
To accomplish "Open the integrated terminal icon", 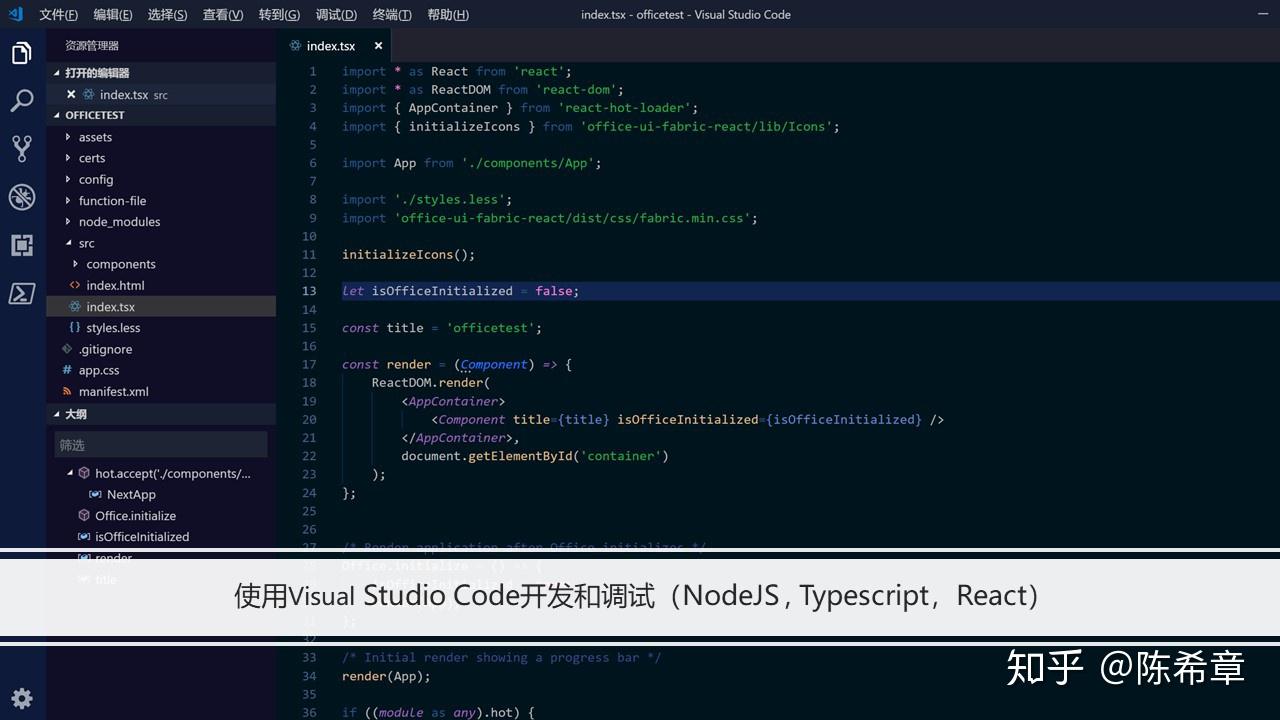I will [22, 293].
